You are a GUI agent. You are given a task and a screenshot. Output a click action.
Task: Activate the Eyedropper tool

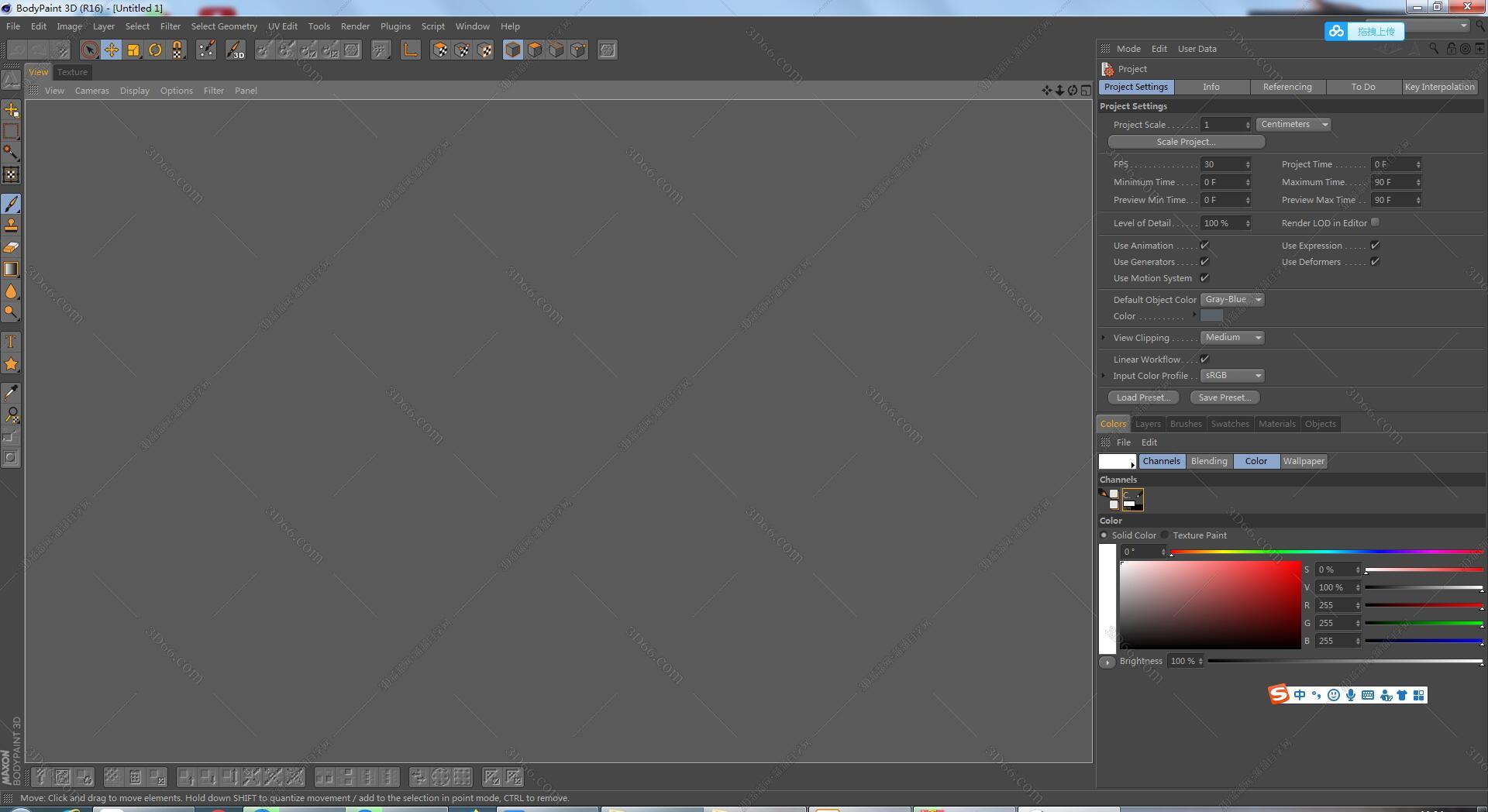point(11,393)
